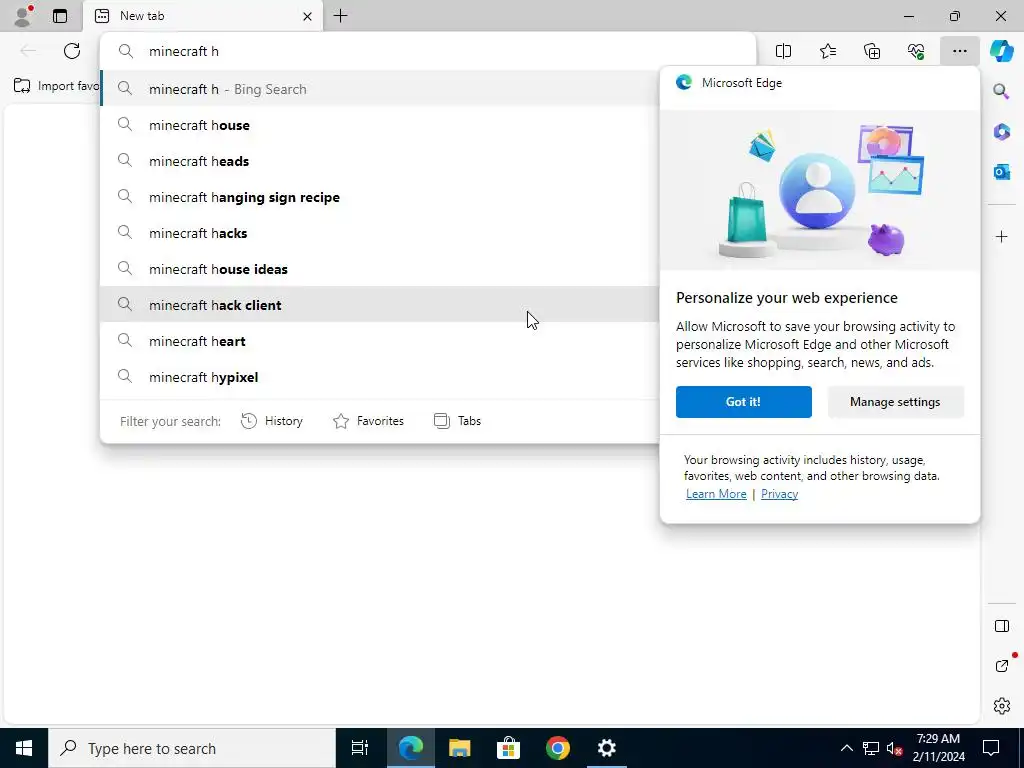Click the Back arrow button
This screenshot has height=768, width=1024.
click(x=28, y=51)
